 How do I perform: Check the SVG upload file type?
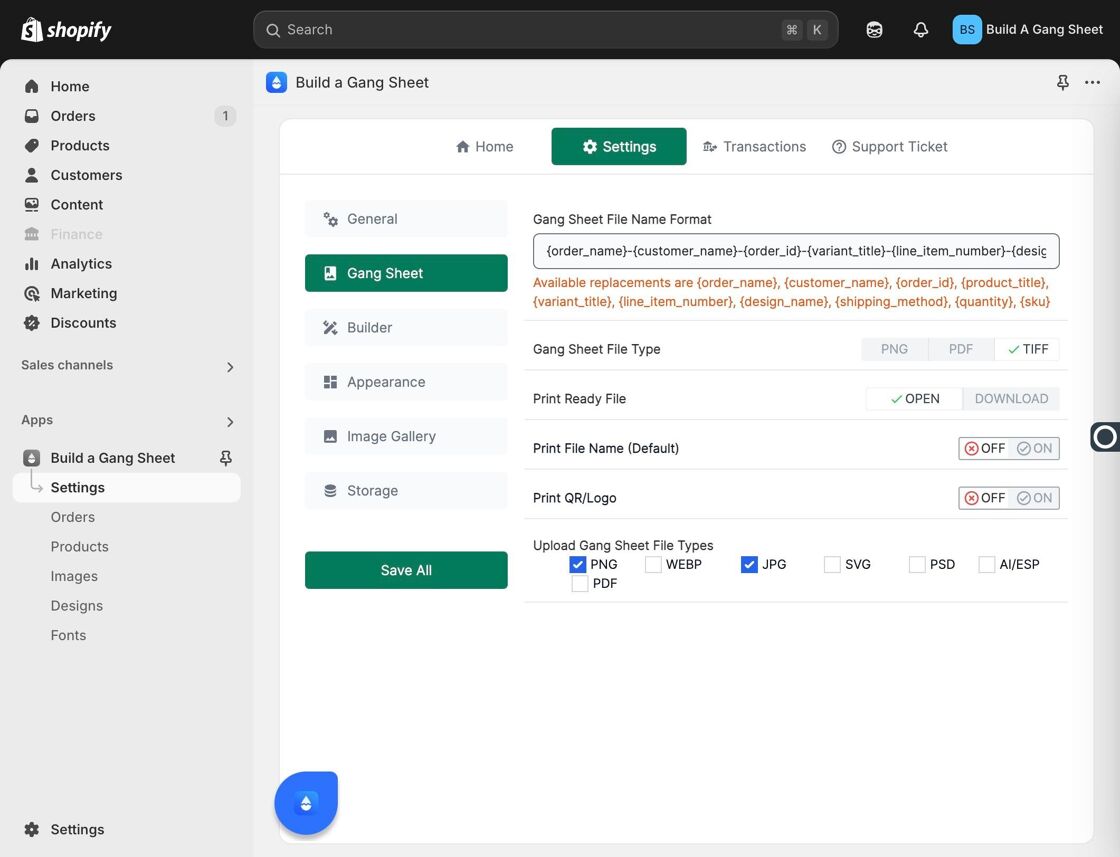pyautogui.click(x=832, y=564)
